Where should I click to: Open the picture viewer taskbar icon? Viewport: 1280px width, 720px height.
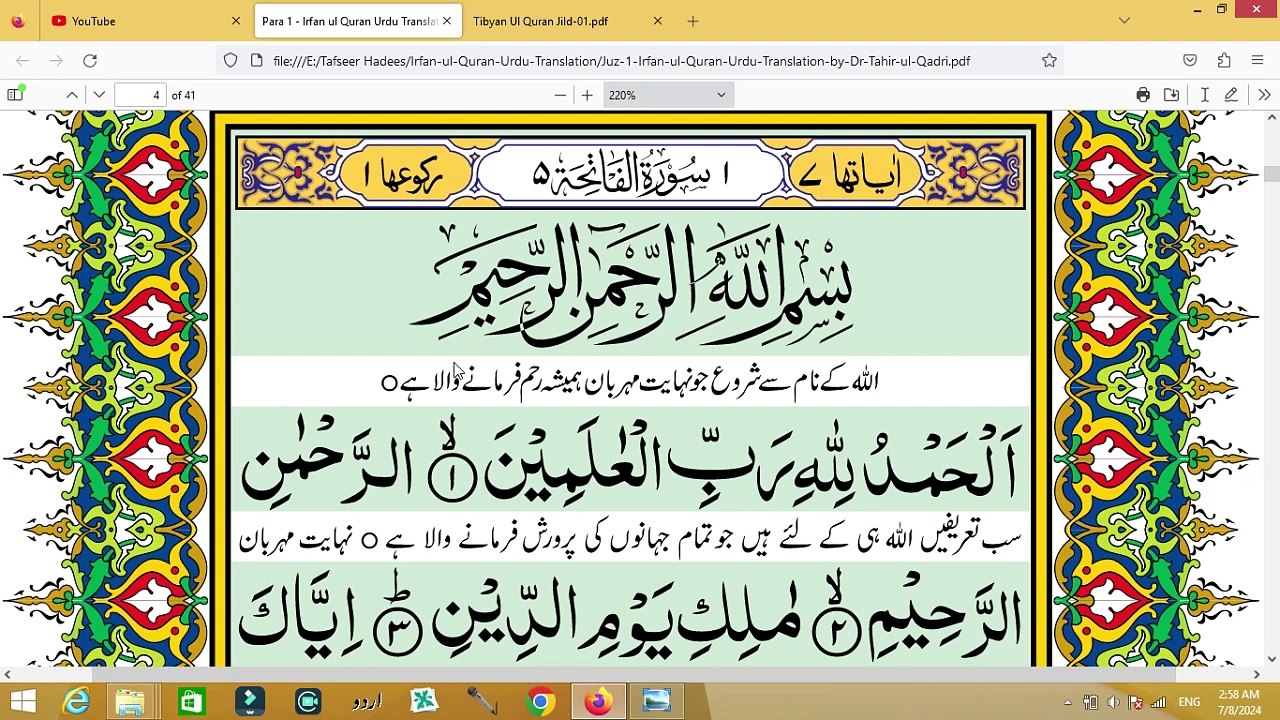[656, 702]
